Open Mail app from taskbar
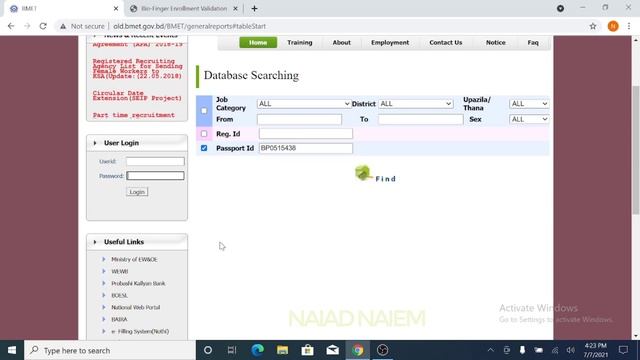The image size is (640, 360). [333, 350]
